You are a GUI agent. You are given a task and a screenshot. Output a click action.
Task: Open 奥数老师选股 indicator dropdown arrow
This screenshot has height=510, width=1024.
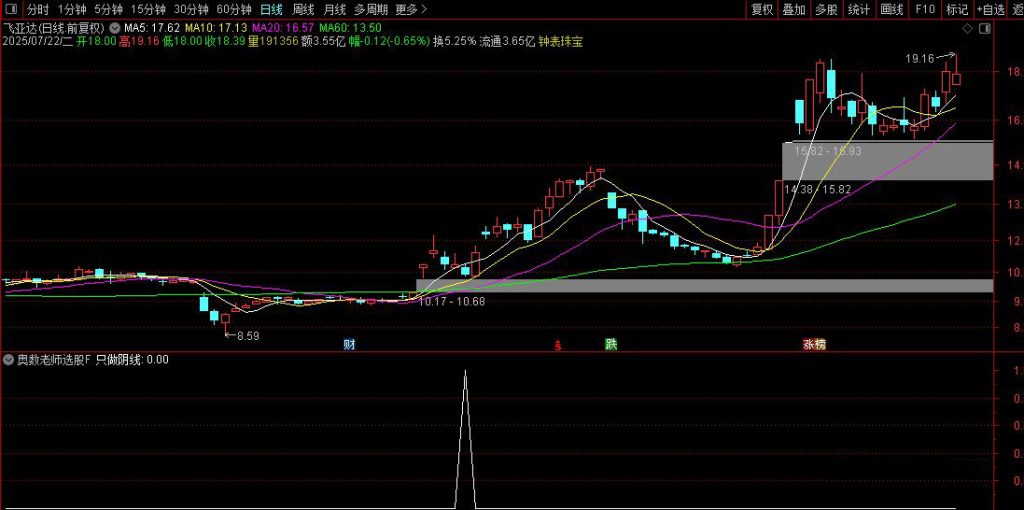click(x=9, y=359)
